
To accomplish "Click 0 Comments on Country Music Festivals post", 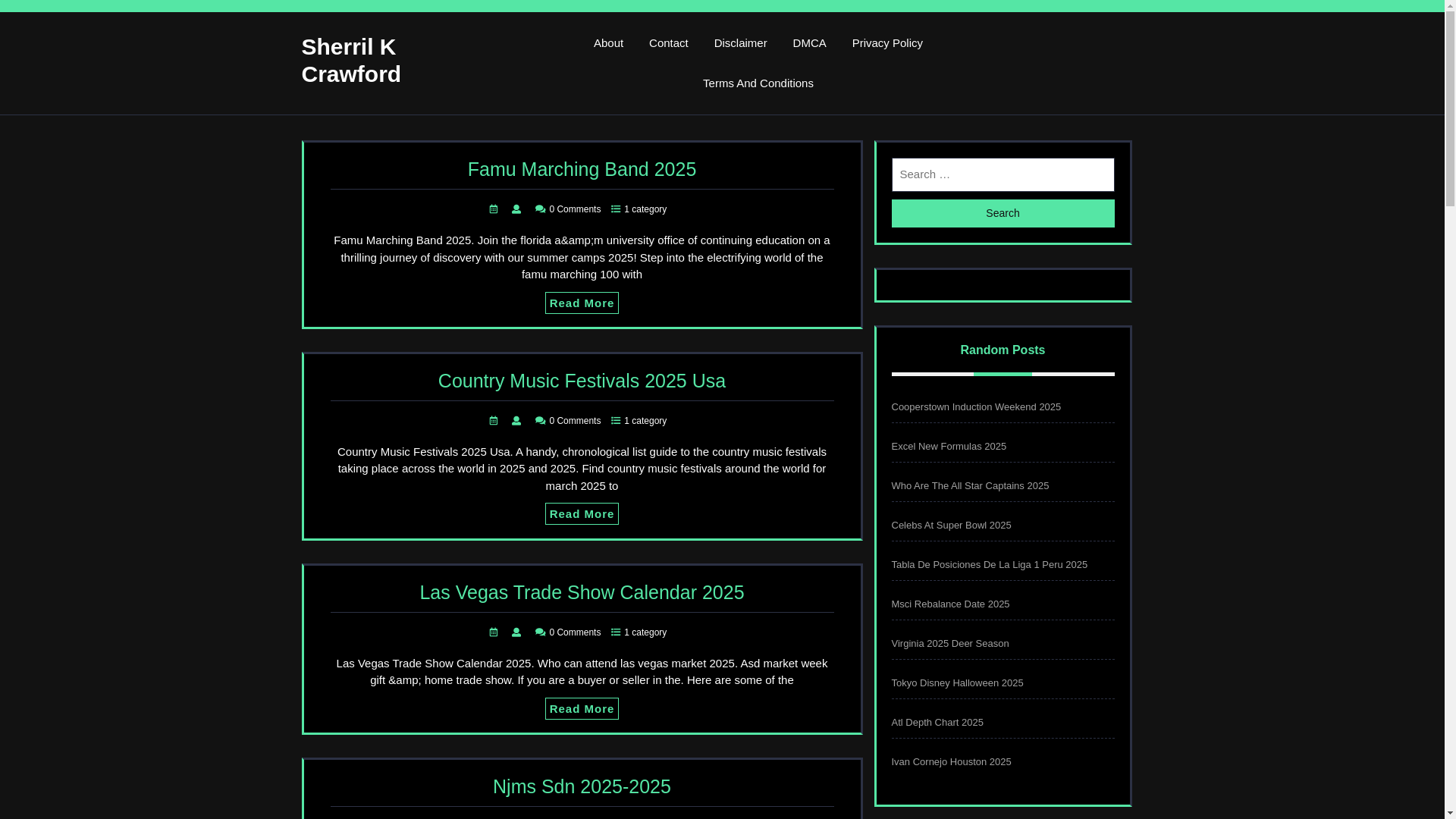I will [x=575, y=421].
